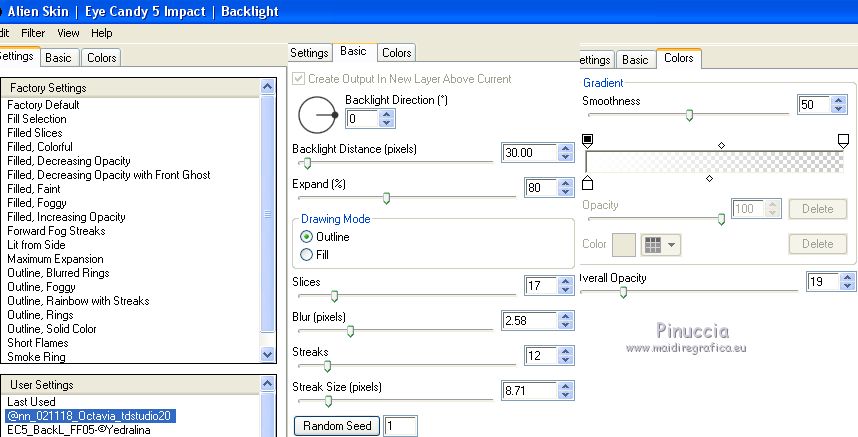Click the Overall Opacity slider handle
Image resolution: width=858 pixels, height=437 pixels.
[x=623, y=293]
